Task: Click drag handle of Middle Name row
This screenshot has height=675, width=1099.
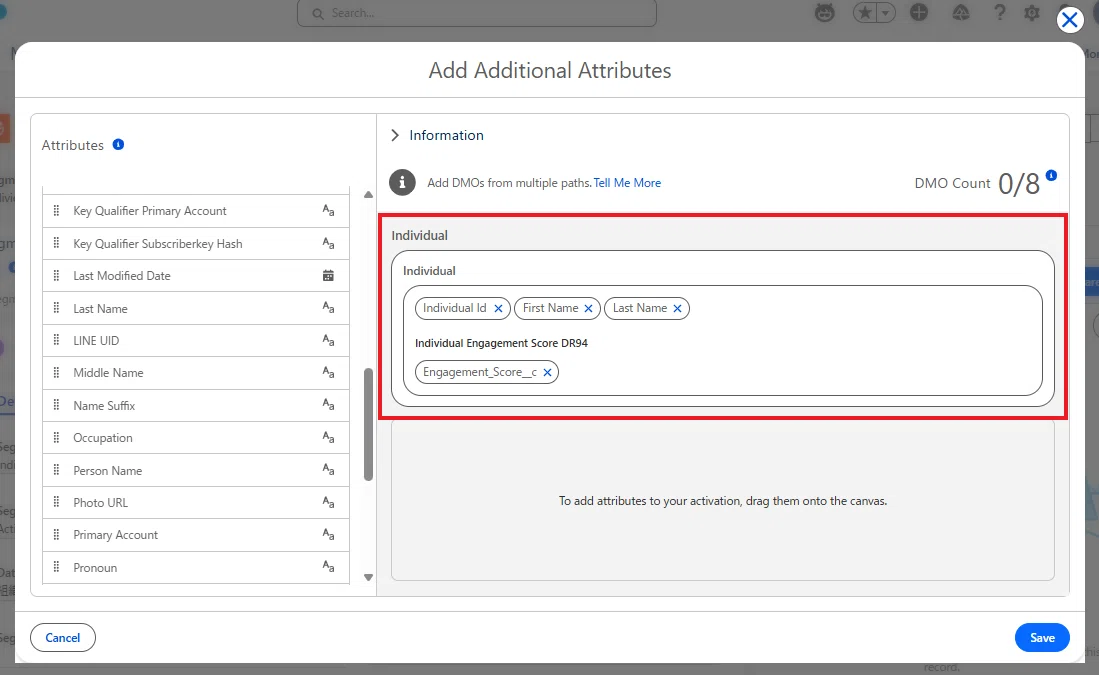Action: (57, 372)
